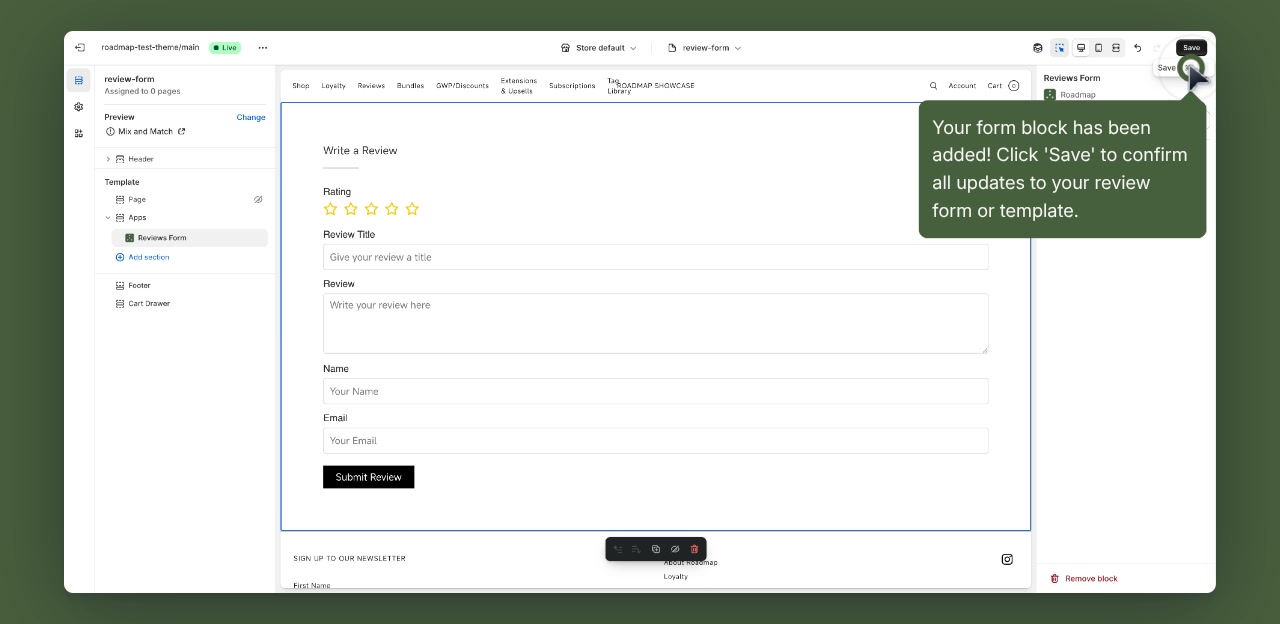Switch to mobile preview view
Image resolution: width=1280 pixels, height=624 pixels.
(x=1098, y=47)
